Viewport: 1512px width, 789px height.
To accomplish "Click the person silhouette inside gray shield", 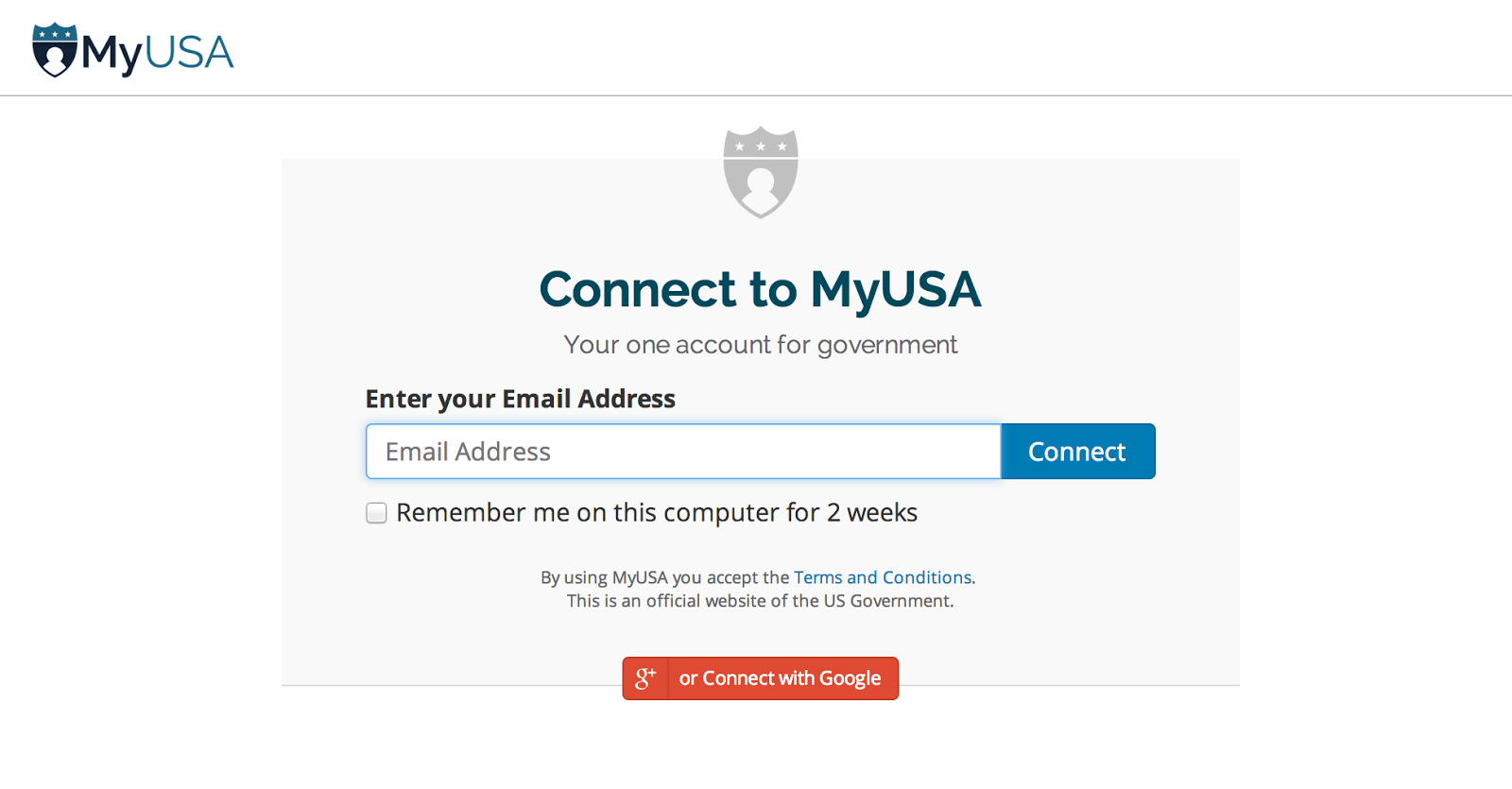I will [761, 186].
